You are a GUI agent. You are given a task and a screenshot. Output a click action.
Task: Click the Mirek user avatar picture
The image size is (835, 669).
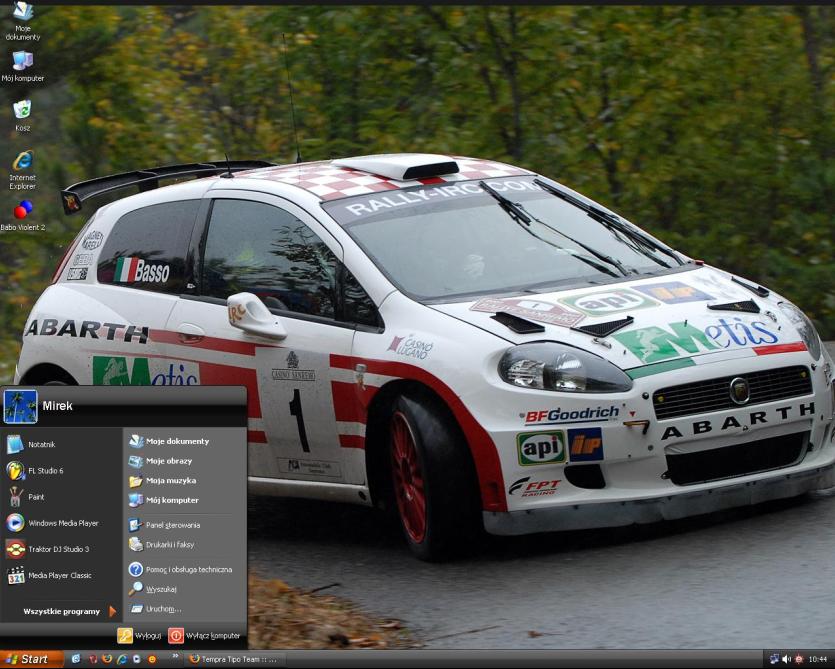(20, 406)
